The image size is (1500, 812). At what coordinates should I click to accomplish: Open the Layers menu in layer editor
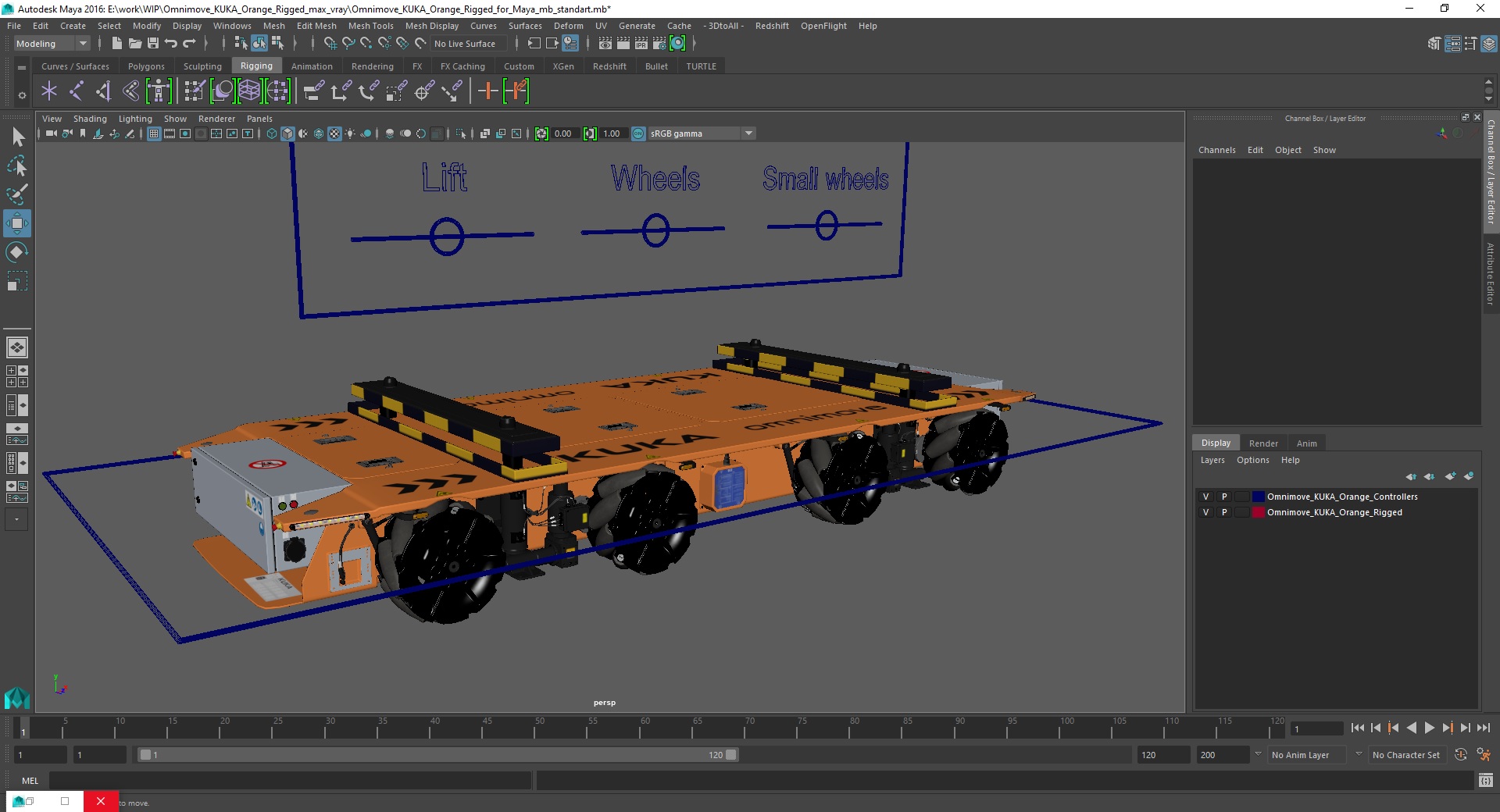click(x=1212, y=460)
